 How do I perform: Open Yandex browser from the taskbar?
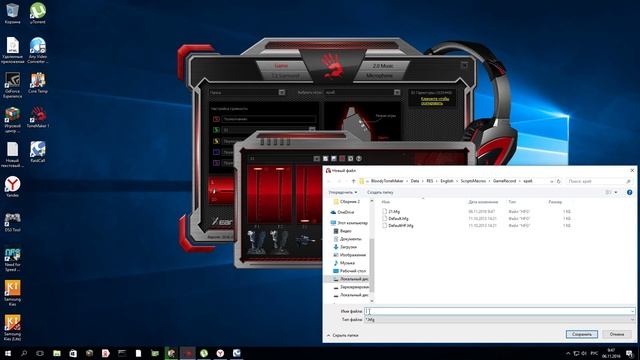(x=220, y=353)
